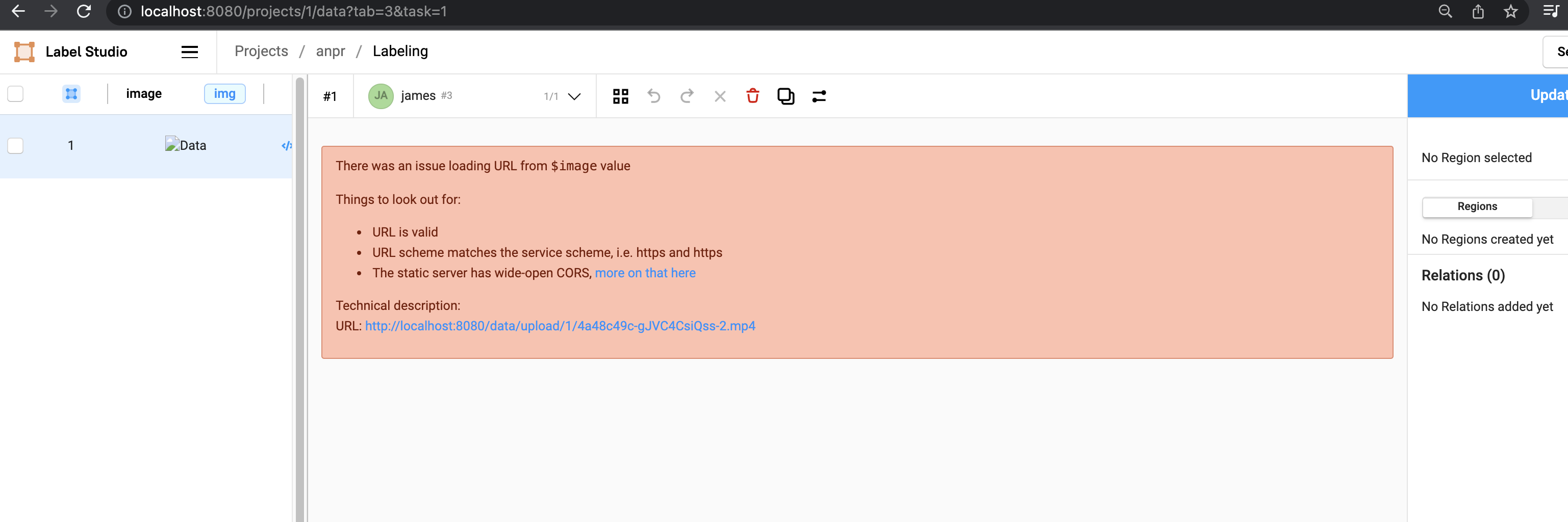Open the hamburger navigation menu
1568x522 pixels.
189,51
